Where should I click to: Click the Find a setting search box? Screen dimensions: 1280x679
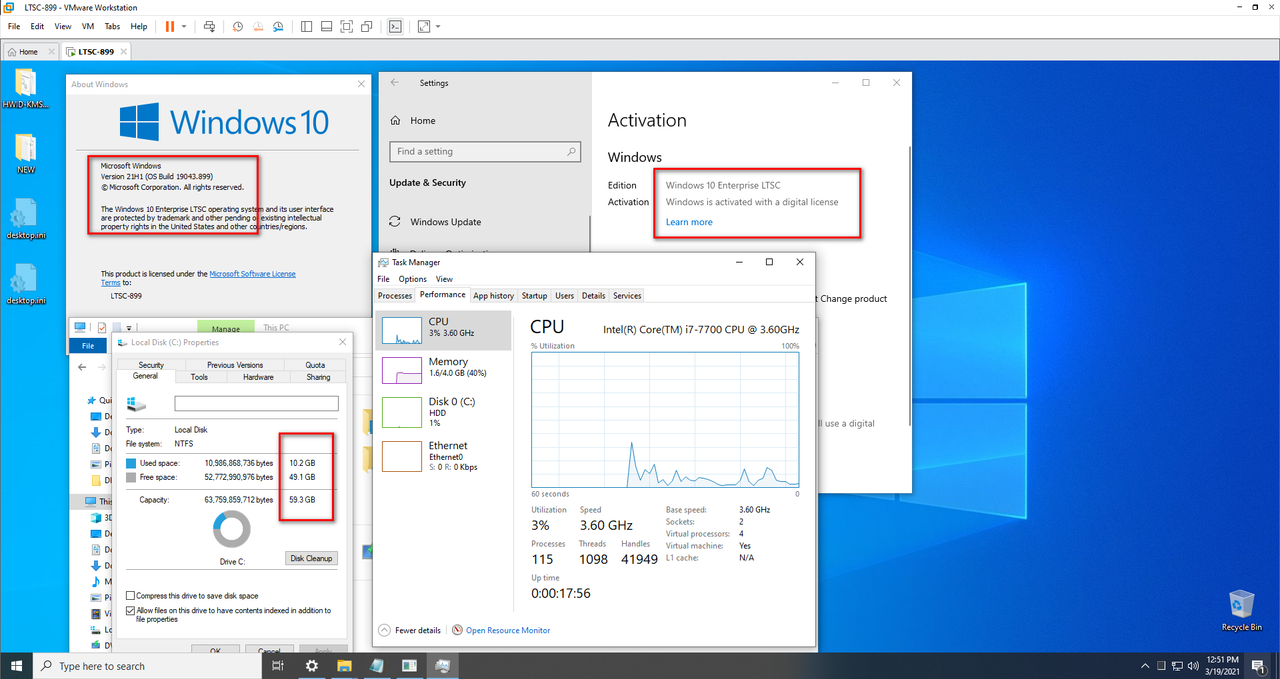coord(485,152)
